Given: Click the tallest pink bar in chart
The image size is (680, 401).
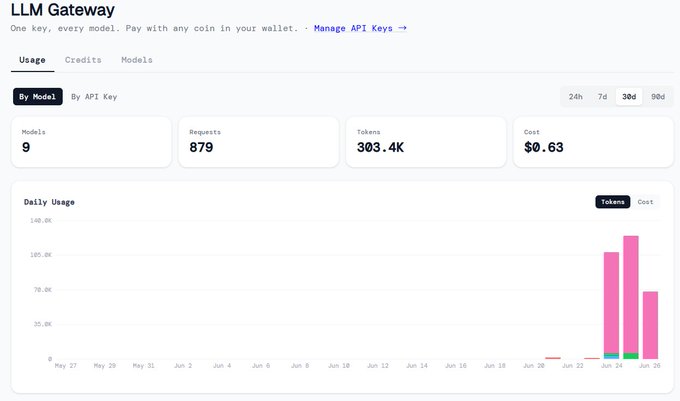Looking at the screenshot, I should coord(631,294).
